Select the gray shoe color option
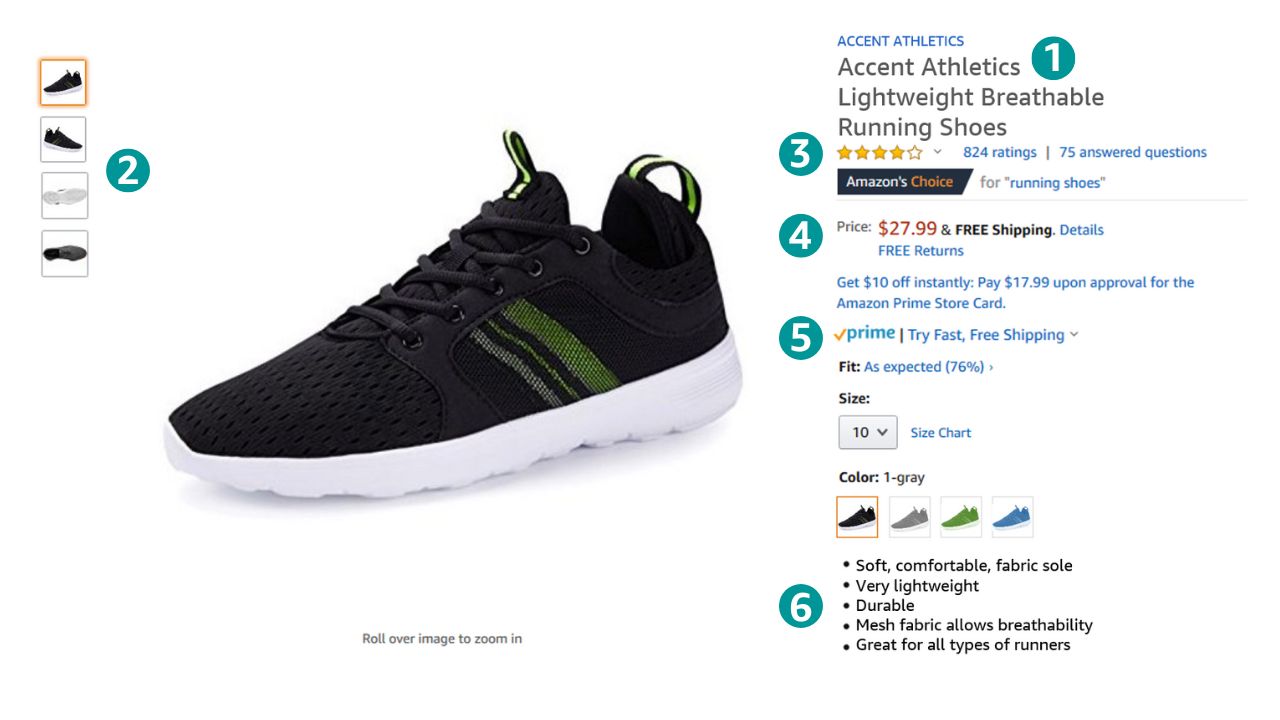Screen dimensions: 1280x720 [908, 516]
